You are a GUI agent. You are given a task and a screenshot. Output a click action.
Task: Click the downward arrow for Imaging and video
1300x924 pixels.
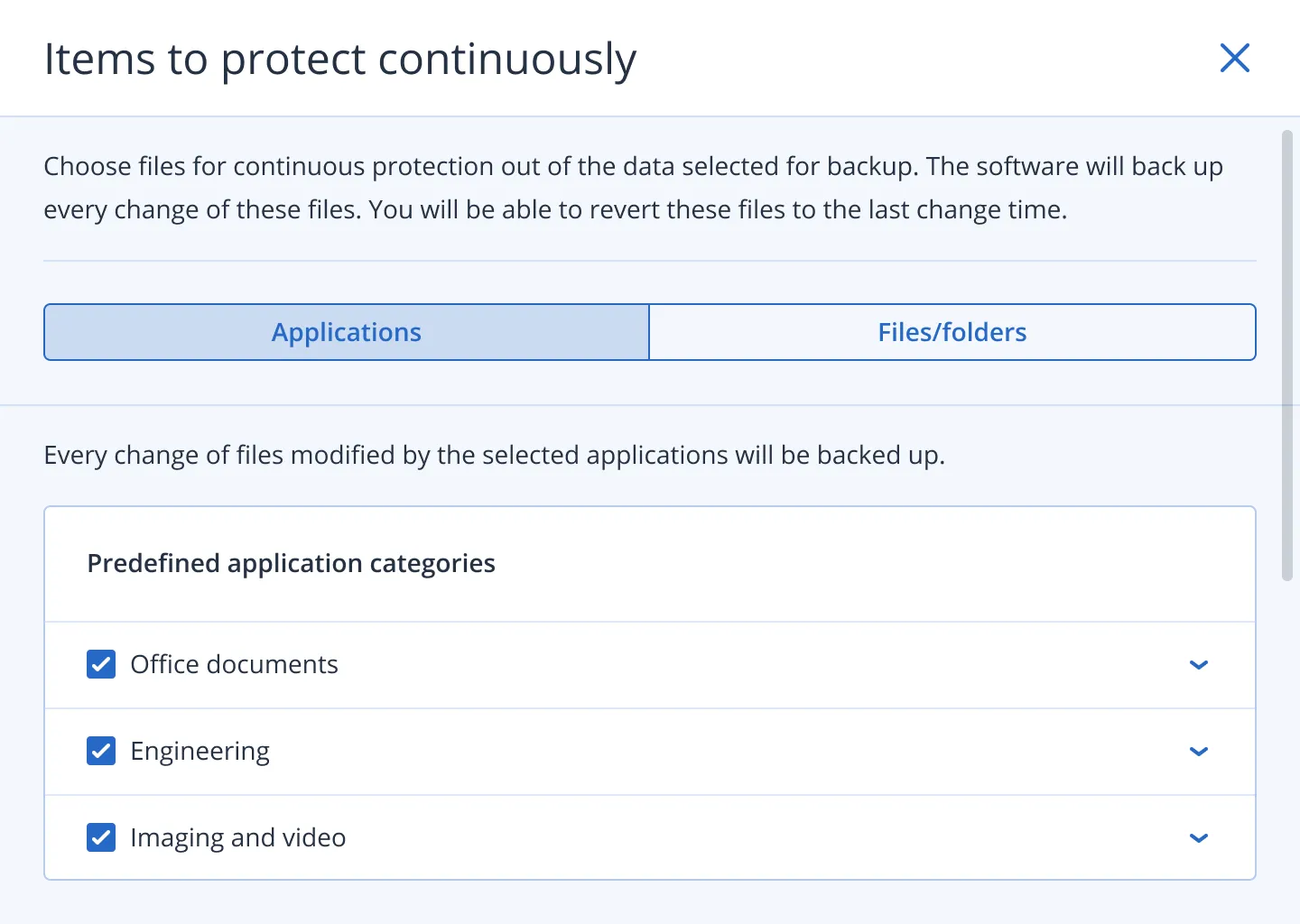1199,838
